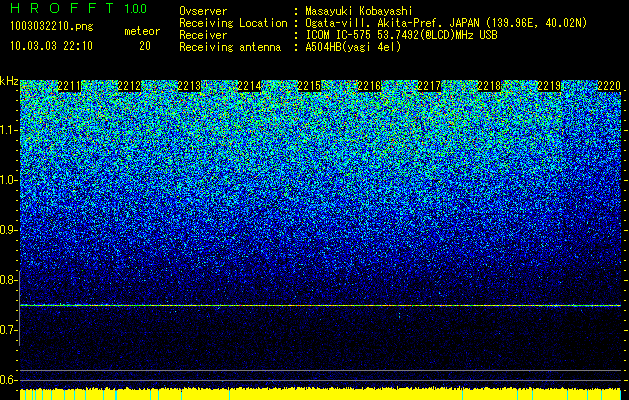Click the 2216 time marker

pyautogui.click(x=369, y=86)
